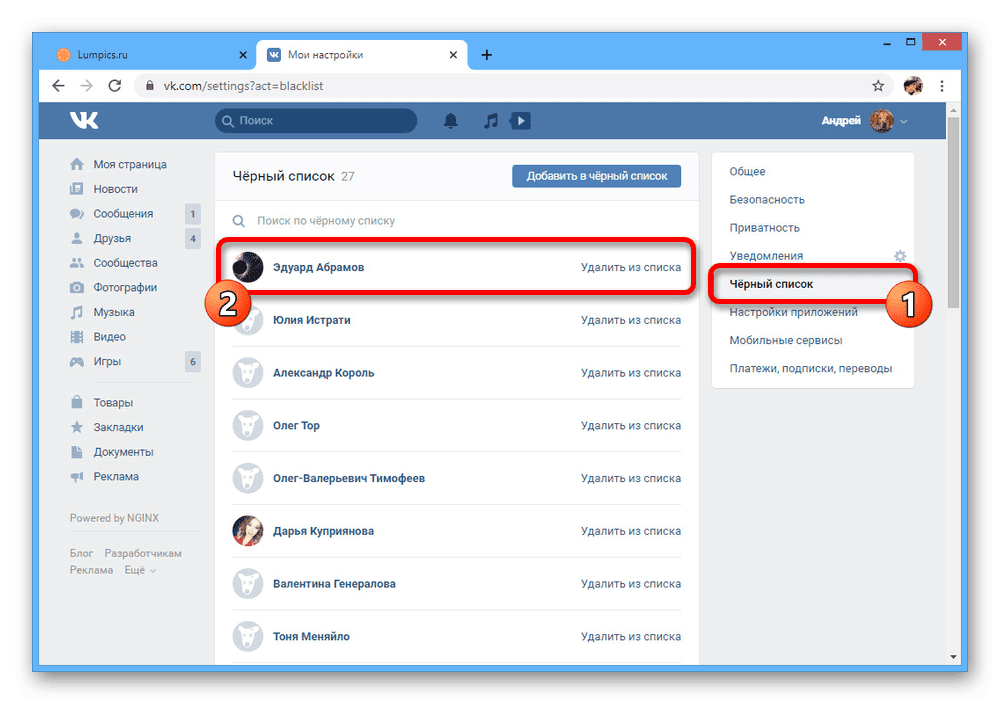Viewport: 1000px width, 704px height.
Task: Open Олег-Валерьевич Тимофеев profile name
Action: coord(349,478)
